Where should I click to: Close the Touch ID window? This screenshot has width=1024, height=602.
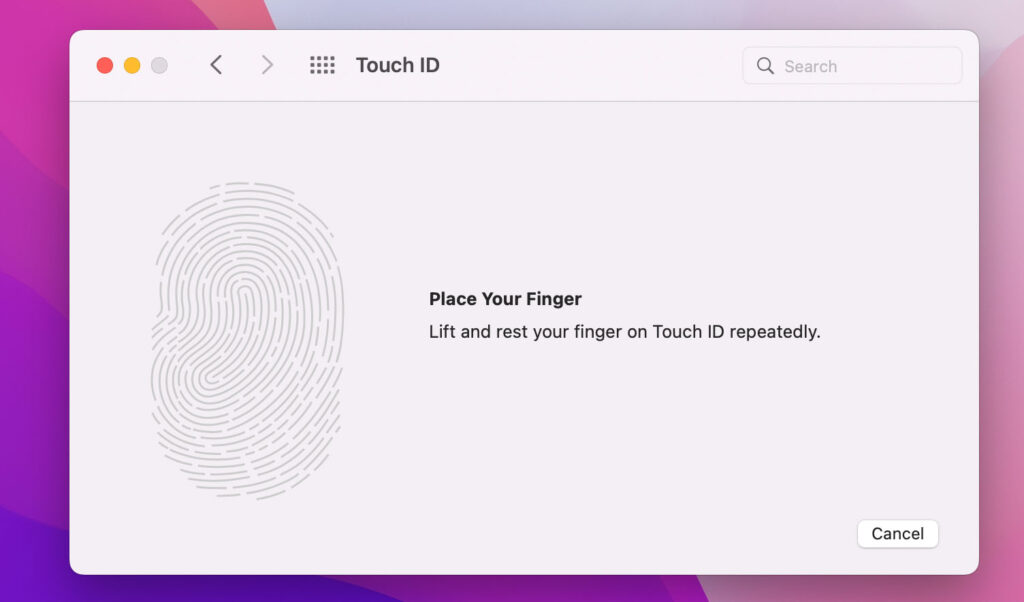pos(104,65)
